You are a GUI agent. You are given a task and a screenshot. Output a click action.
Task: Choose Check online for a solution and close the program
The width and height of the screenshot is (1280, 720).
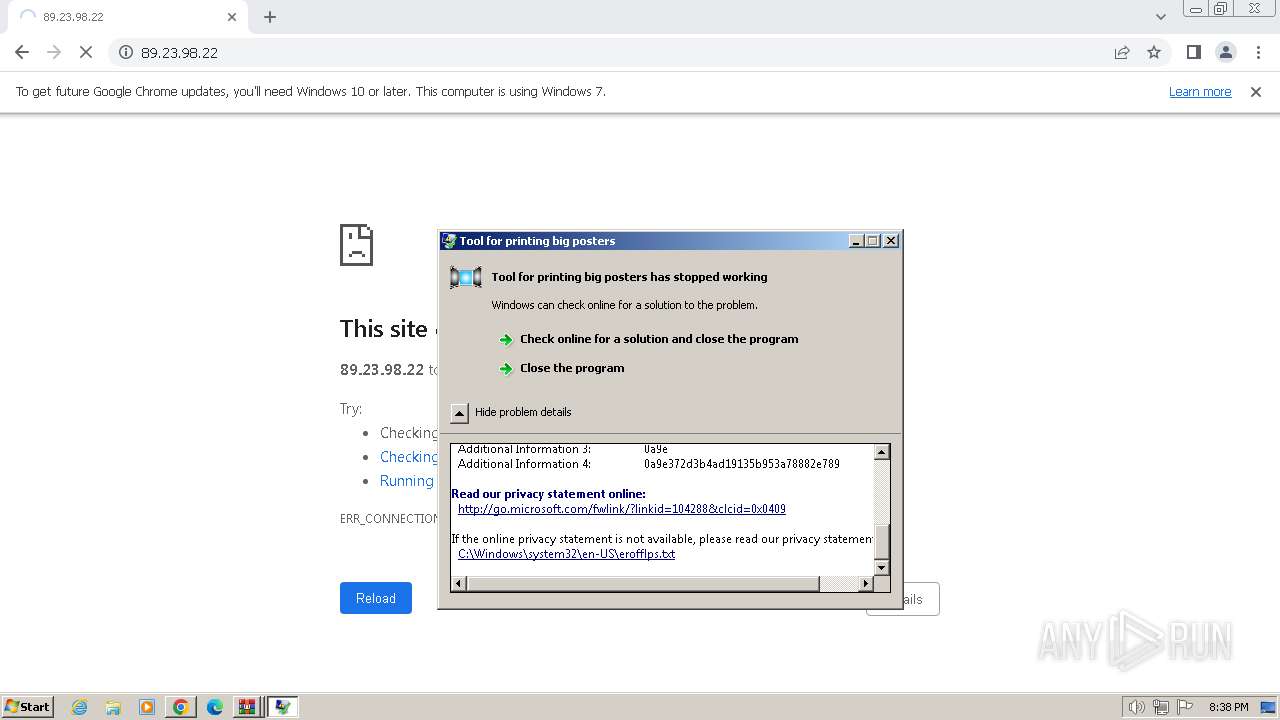click(659, 339)
